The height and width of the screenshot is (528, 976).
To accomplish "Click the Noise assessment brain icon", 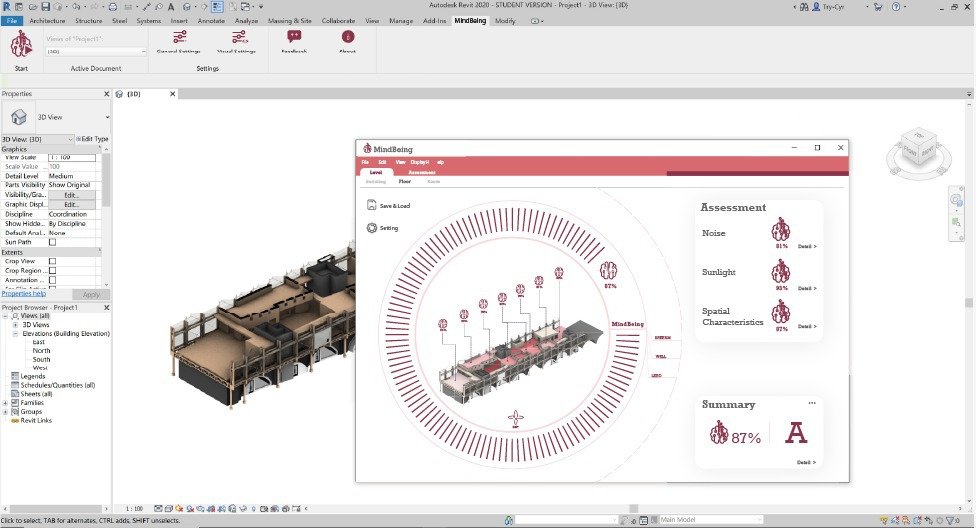I will (x=781, y=230).
